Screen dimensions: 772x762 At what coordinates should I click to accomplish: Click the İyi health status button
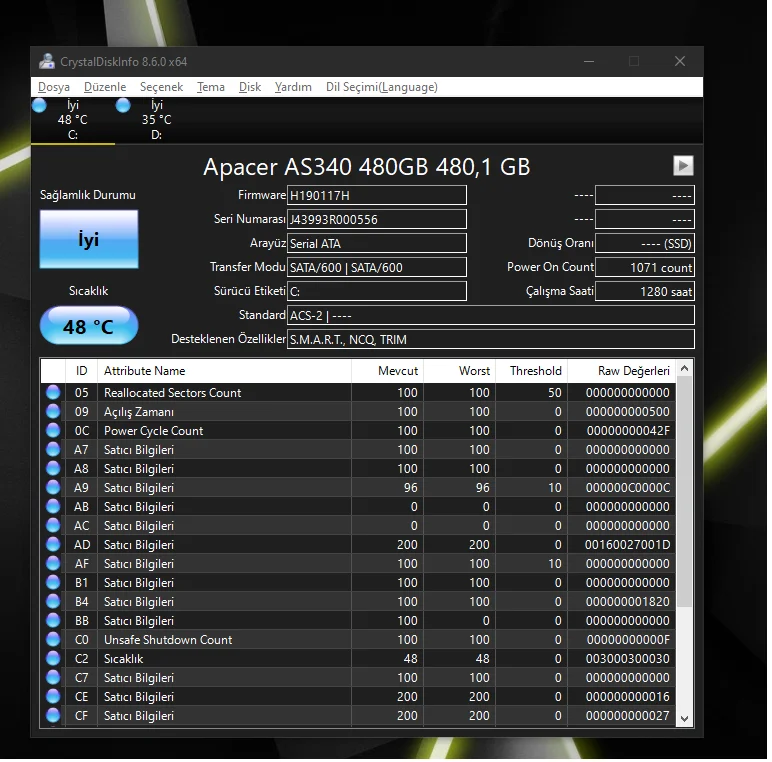[89, 239]
